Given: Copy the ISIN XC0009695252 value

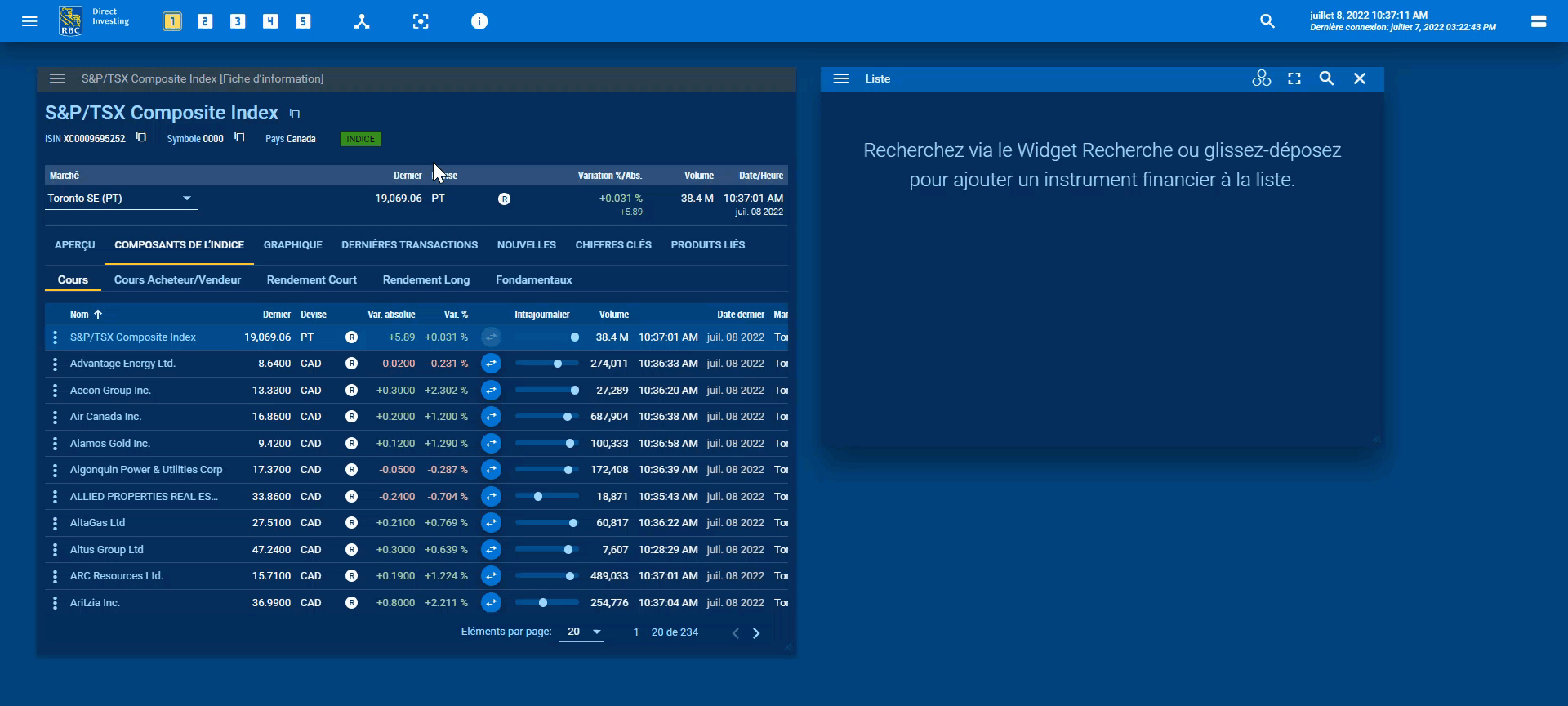Looking at the screenshot, I should pos(141,137).
